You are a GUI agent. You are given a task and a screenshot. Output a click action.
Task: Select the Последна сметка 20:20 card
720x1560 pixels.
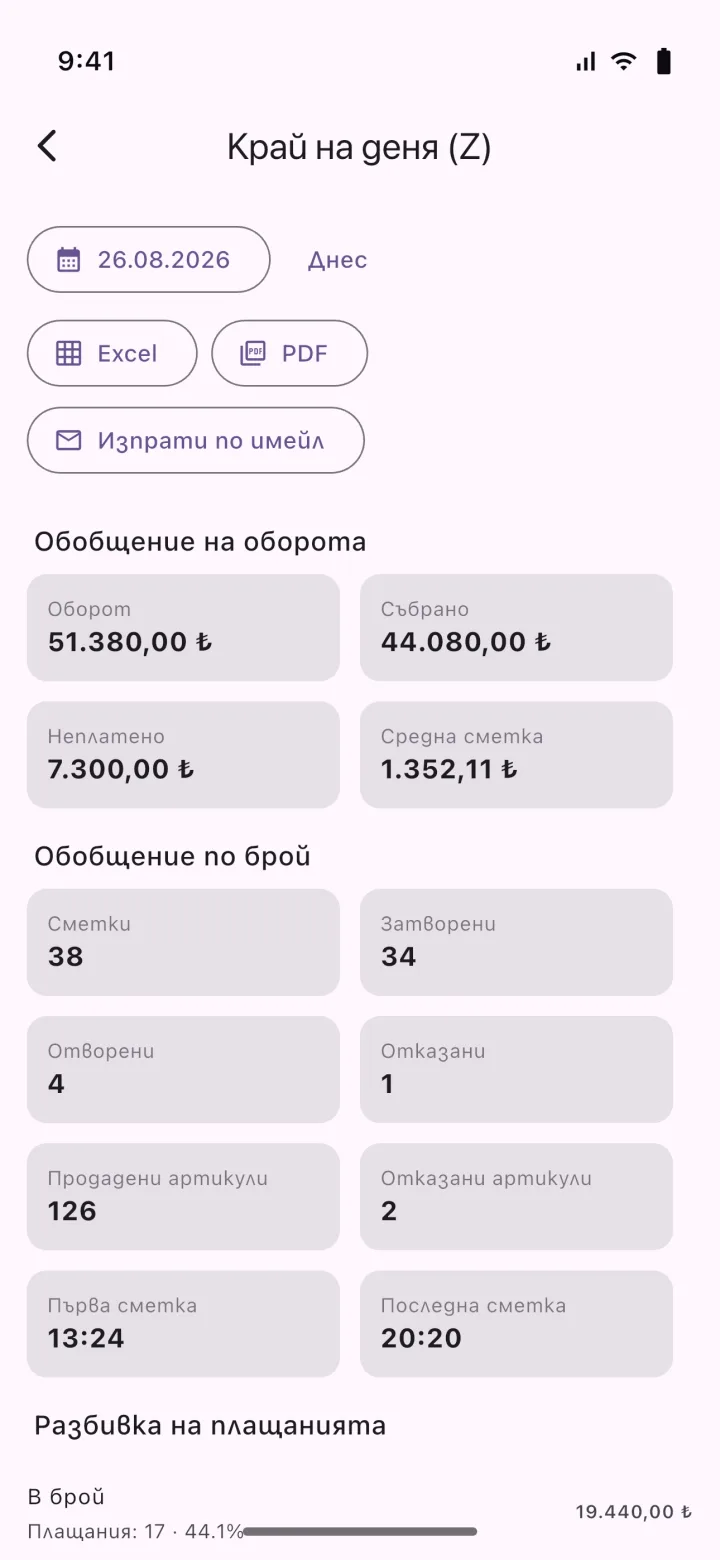516,1323
